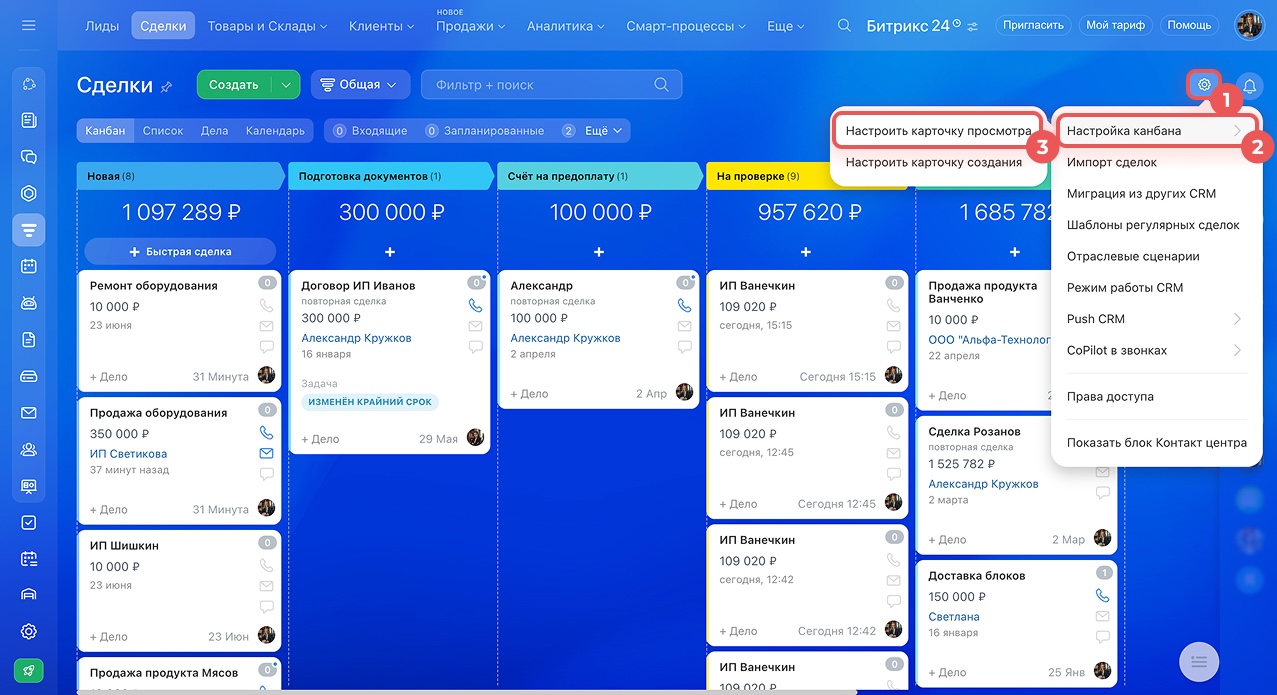1277x695 pixels.
Task: Open the Создать button dropdown arrow
Action: point(286,85)
